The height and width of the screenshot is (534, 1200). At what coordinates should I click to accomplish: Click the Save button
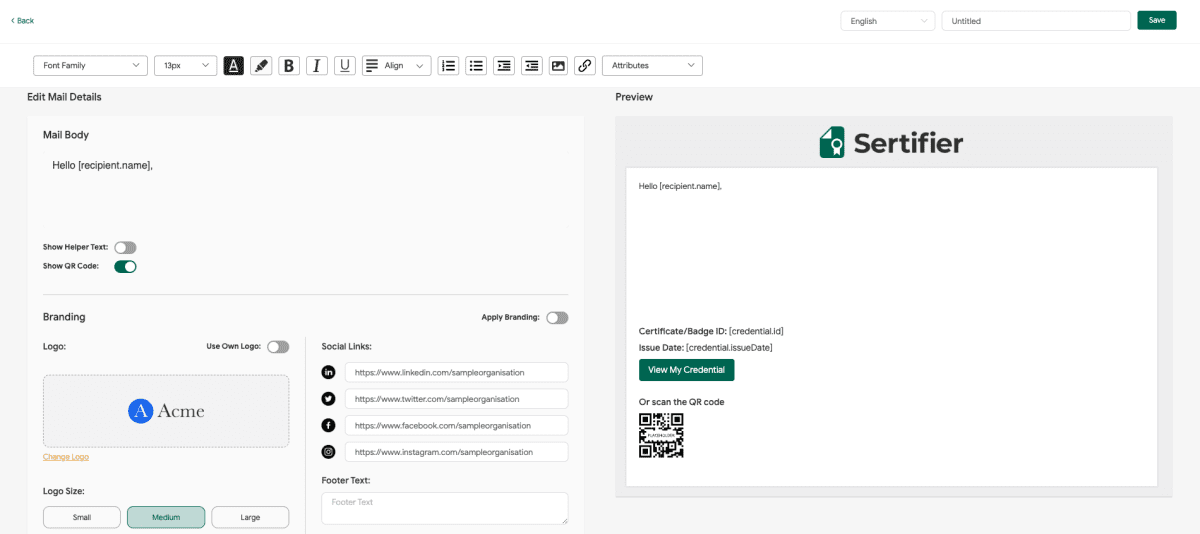(x=1156, y=21)
